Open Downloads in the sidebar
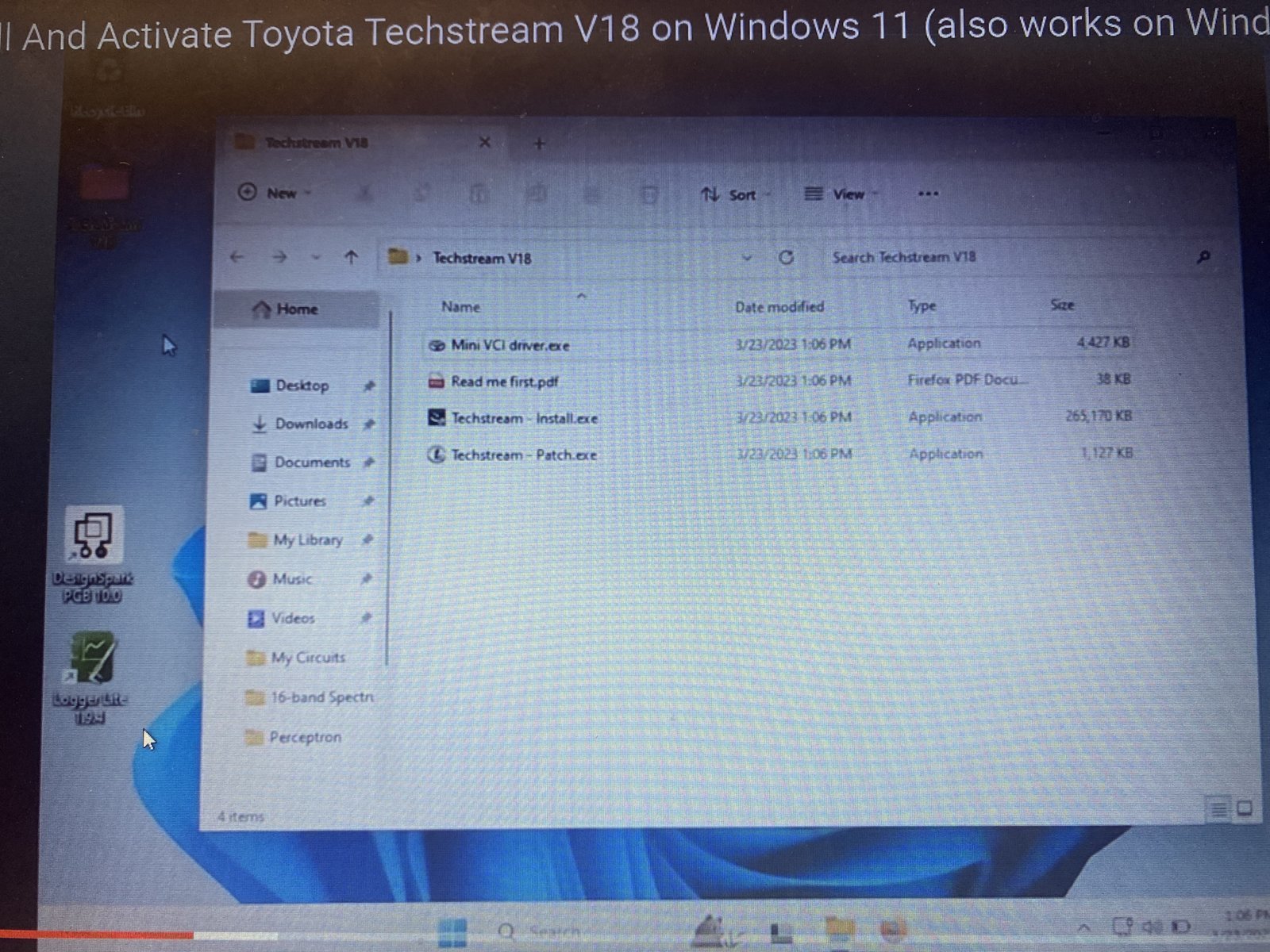Screen dimensions: 1270x952 (x=311, y=424)
